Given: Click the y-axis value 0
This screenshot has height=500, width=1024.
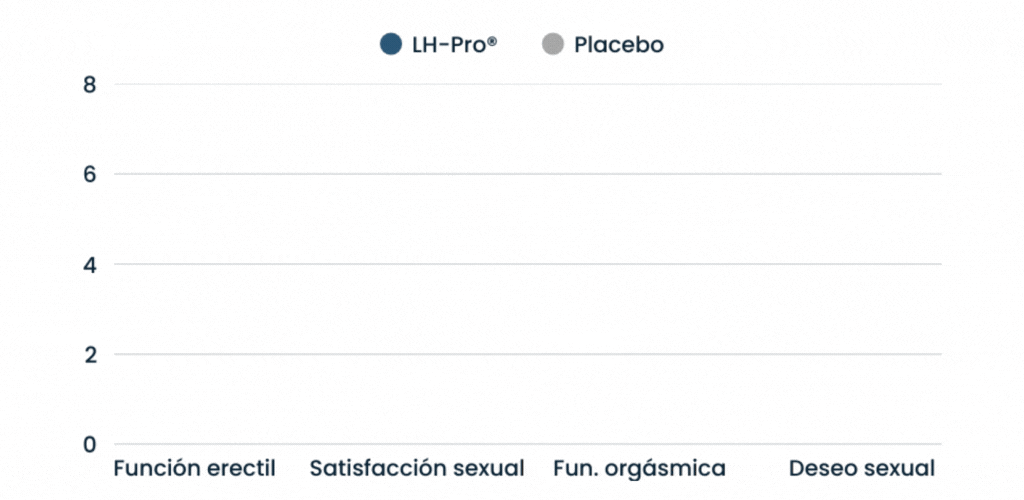Looking at the screenshot, I should [x=90, y=444].
